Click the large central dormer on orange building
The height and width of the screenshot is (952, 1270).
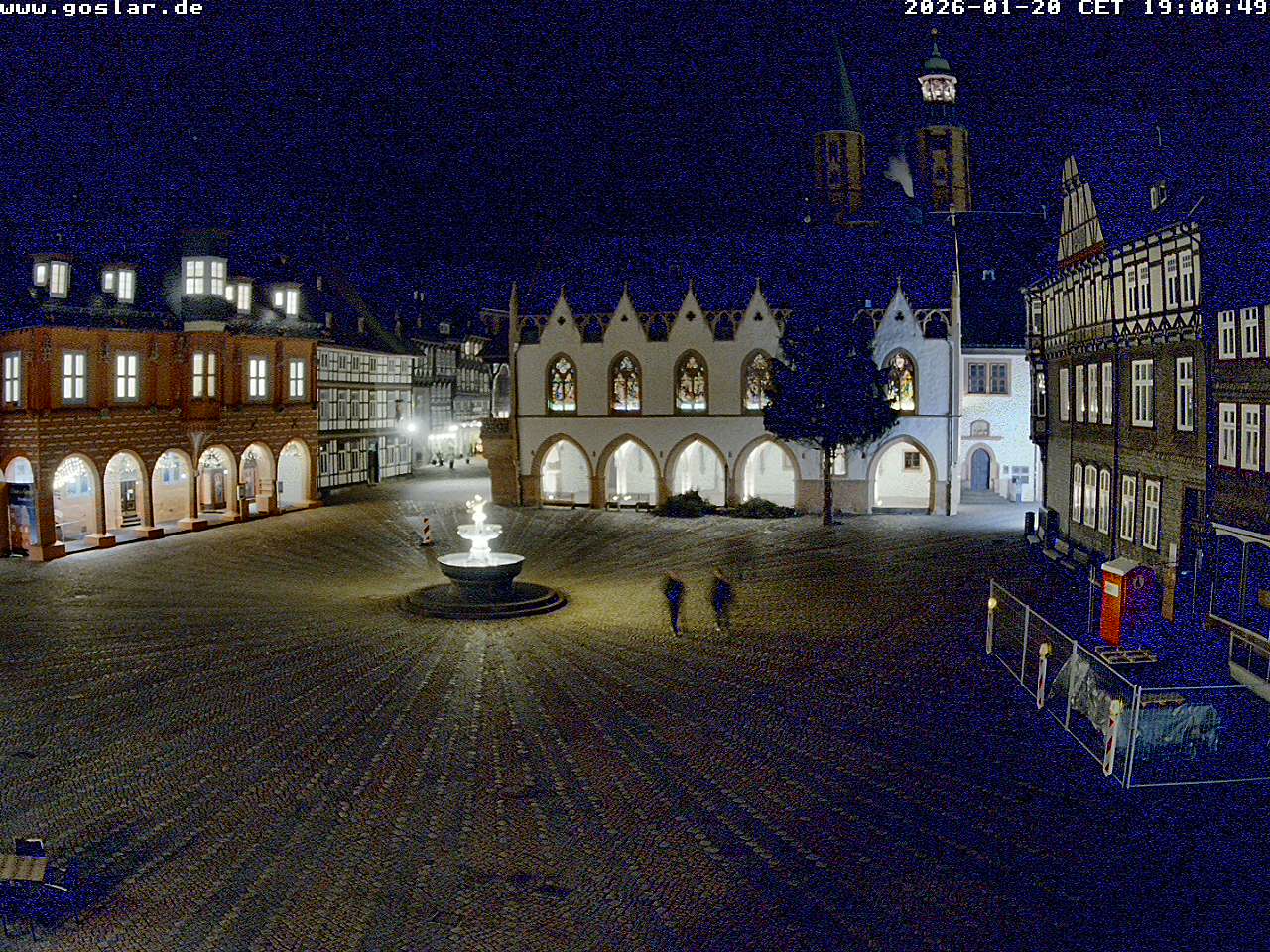coord(205,275)
